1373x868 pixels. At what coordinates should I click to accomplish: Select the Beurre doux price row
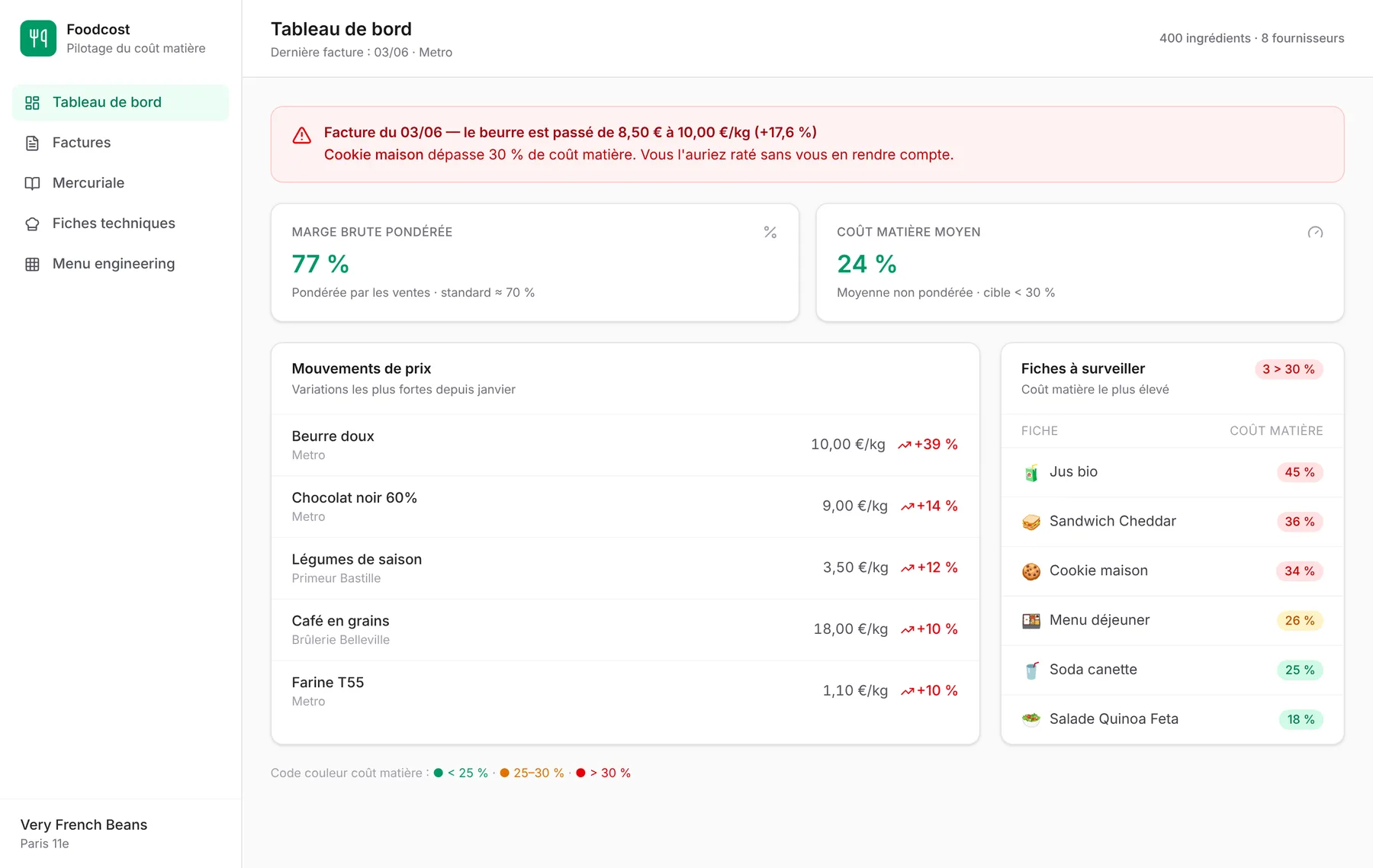(625, 445)
